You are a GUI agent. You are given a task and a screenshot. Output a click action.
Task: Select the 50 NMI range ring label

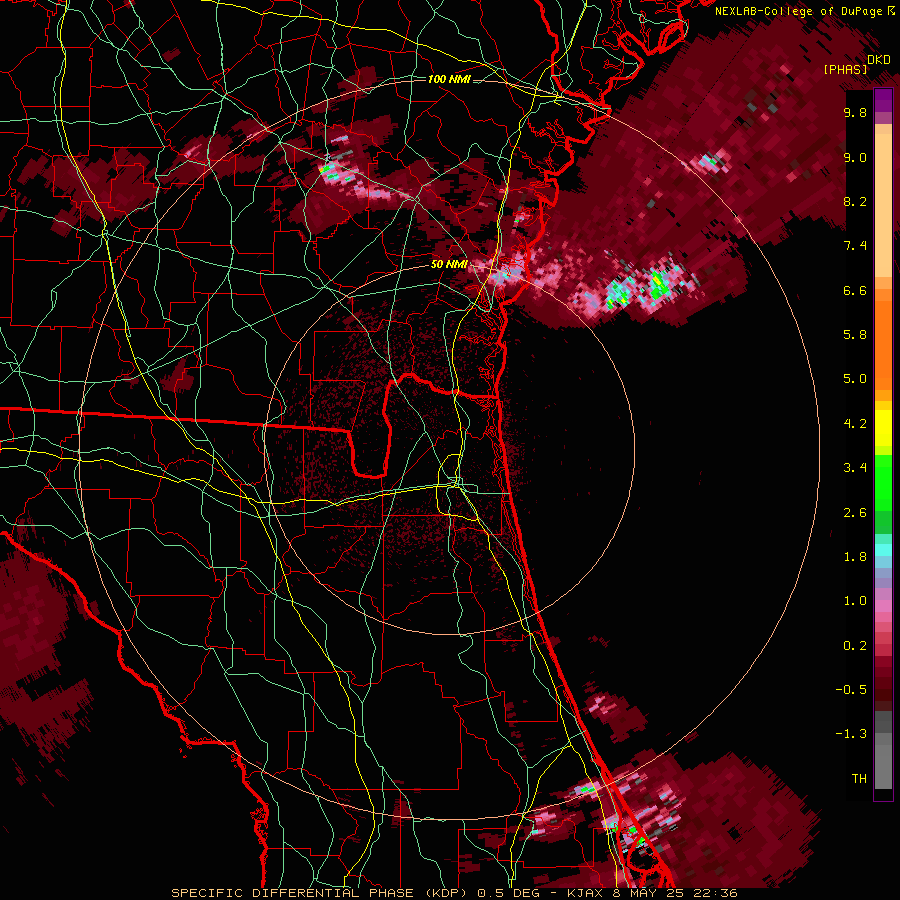(449, 264)
